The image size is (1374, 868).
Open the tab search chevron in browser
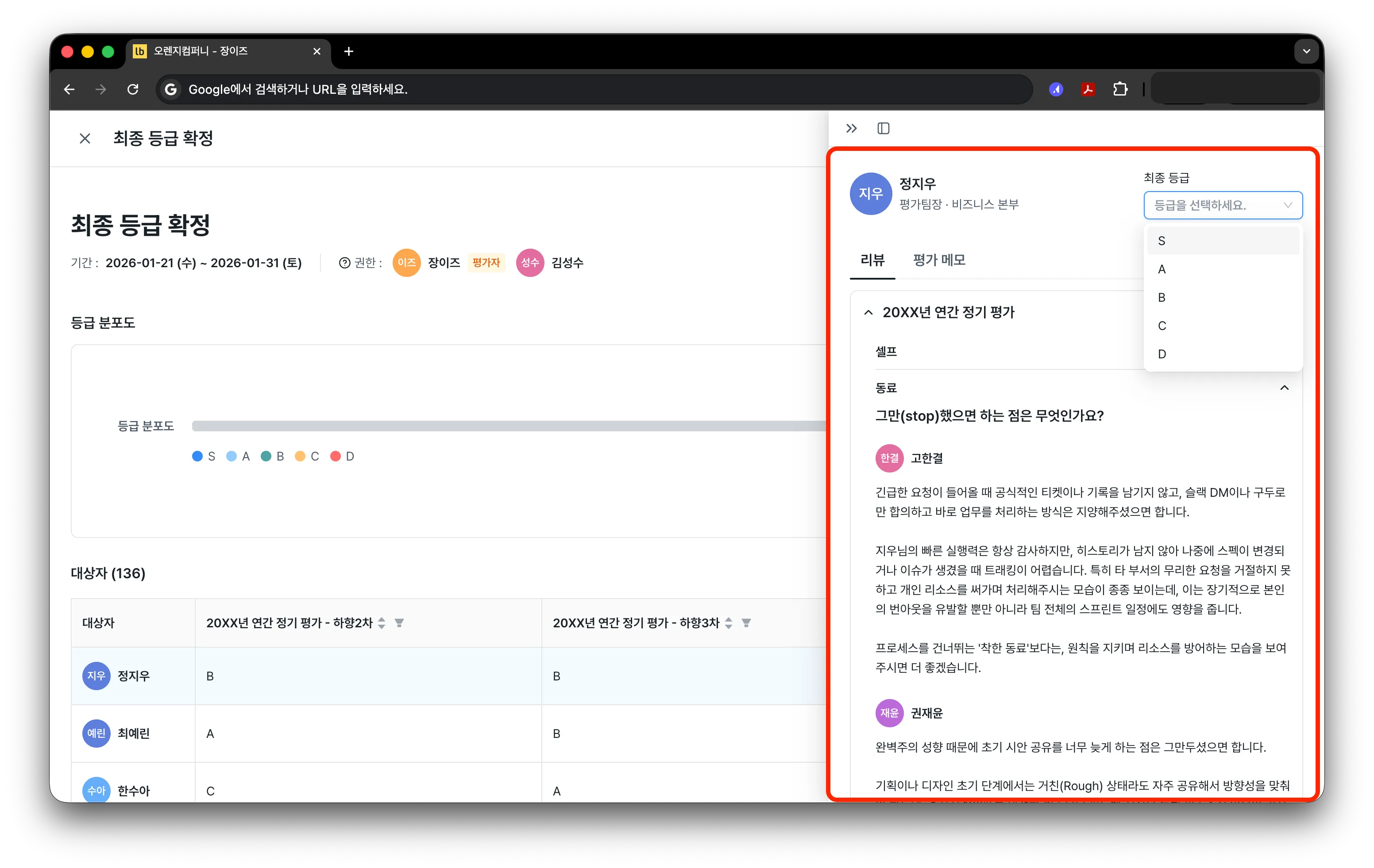point(1306,52)
